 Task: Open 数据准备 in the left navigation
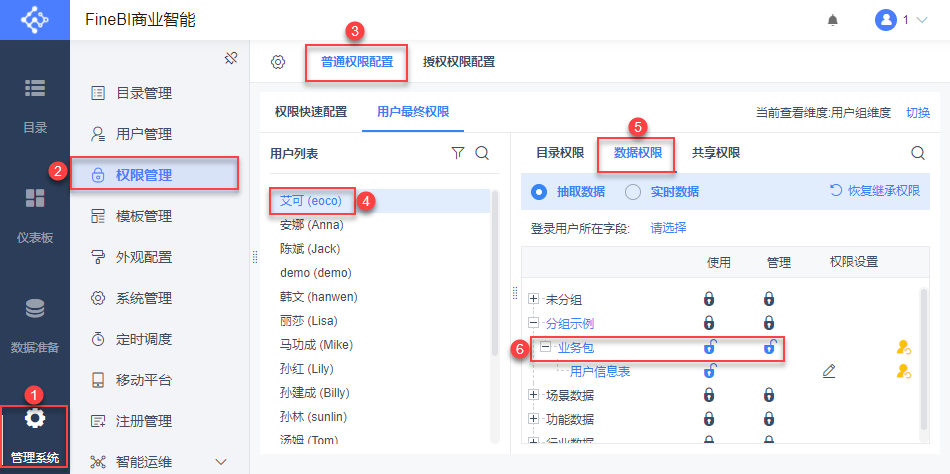coord(35,324)
